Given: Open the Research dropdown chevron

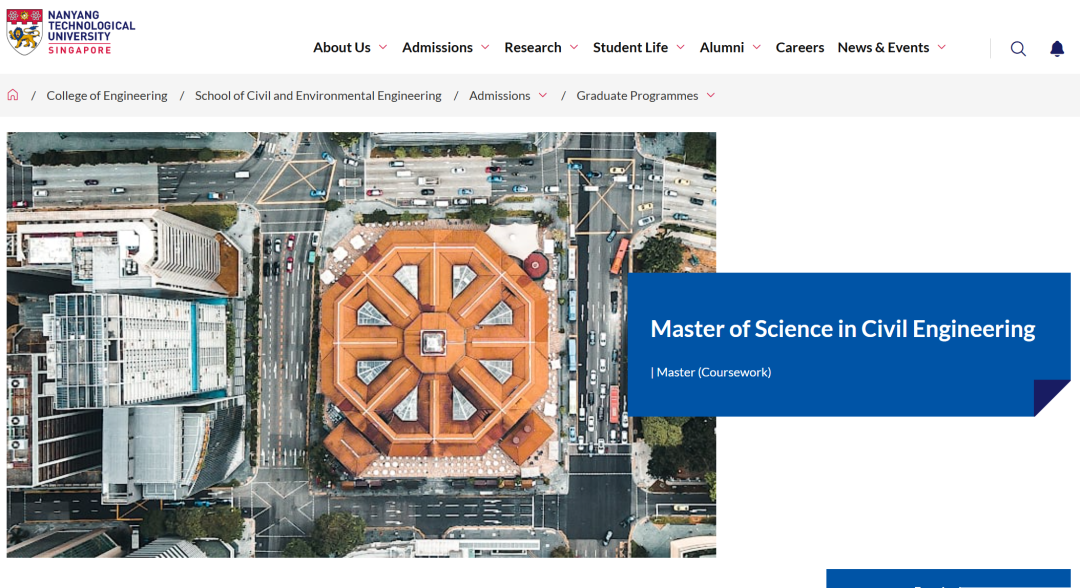Looking at the screenshot, I should coord(574,47).
